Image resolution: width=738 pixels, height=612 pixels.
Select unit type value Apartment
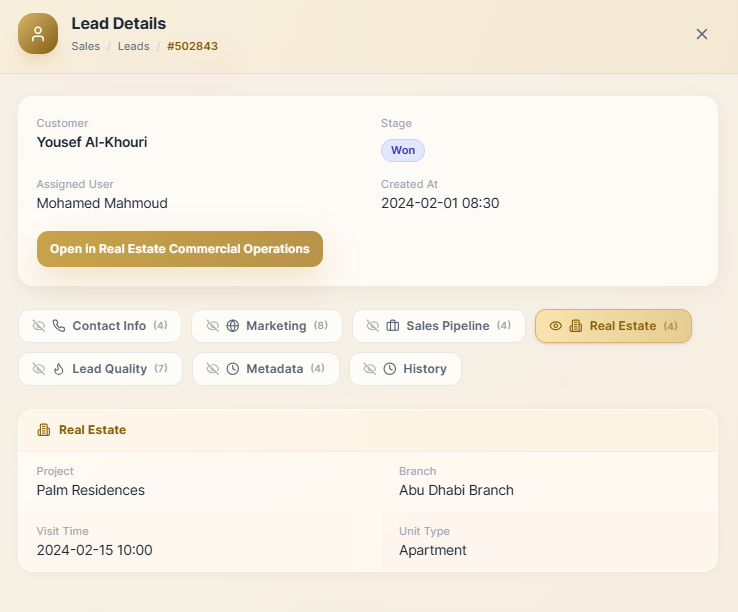pos(433,550)
